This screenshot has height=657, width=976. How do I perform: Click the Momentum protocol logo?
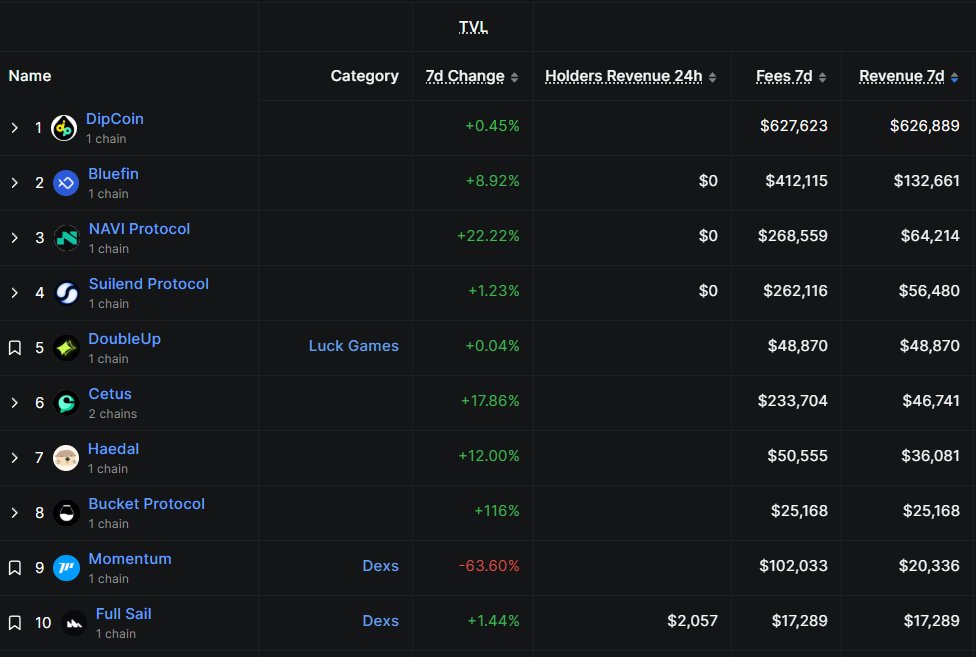coord(66,568)
